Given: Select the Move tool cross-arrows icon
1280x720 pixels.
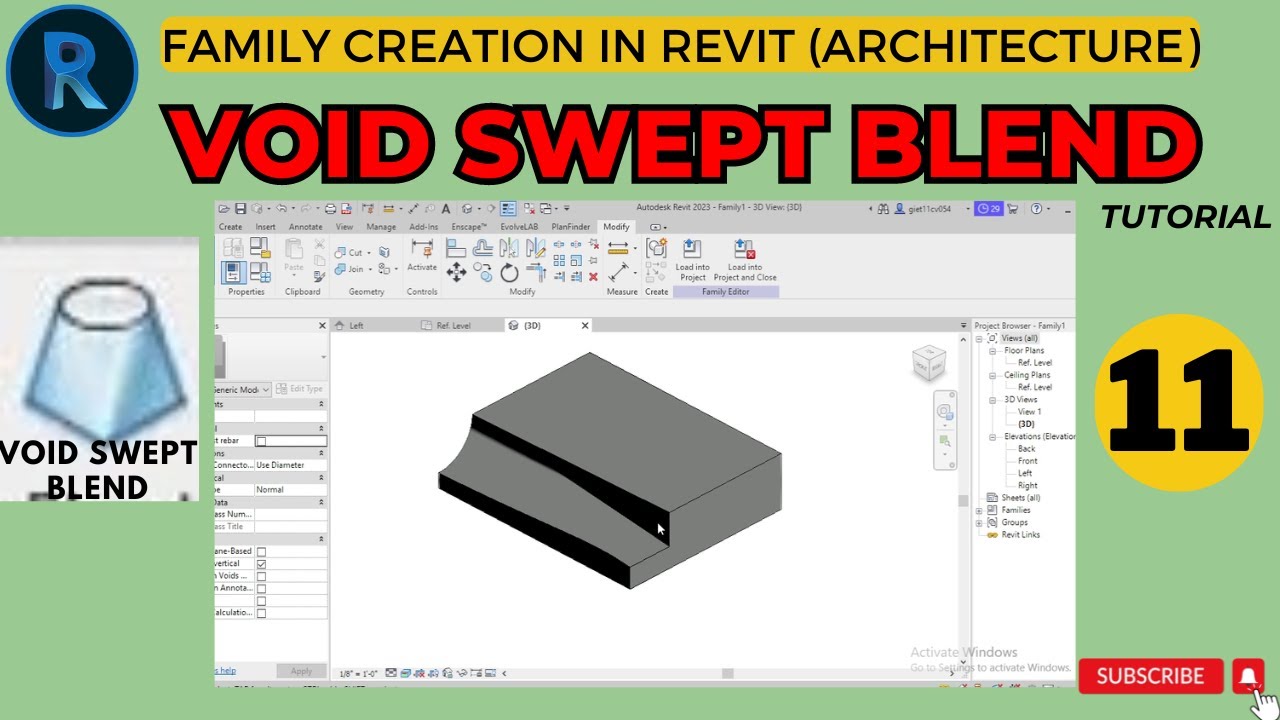Looking at the screenshot, I should [x=456, y=272].
